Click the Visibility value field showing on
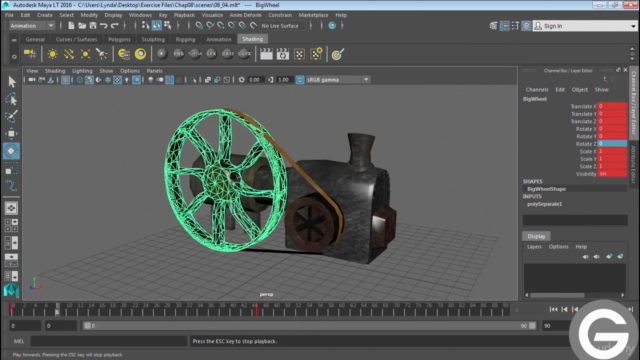Screen dimensions: 640x360 coord(612,174)
